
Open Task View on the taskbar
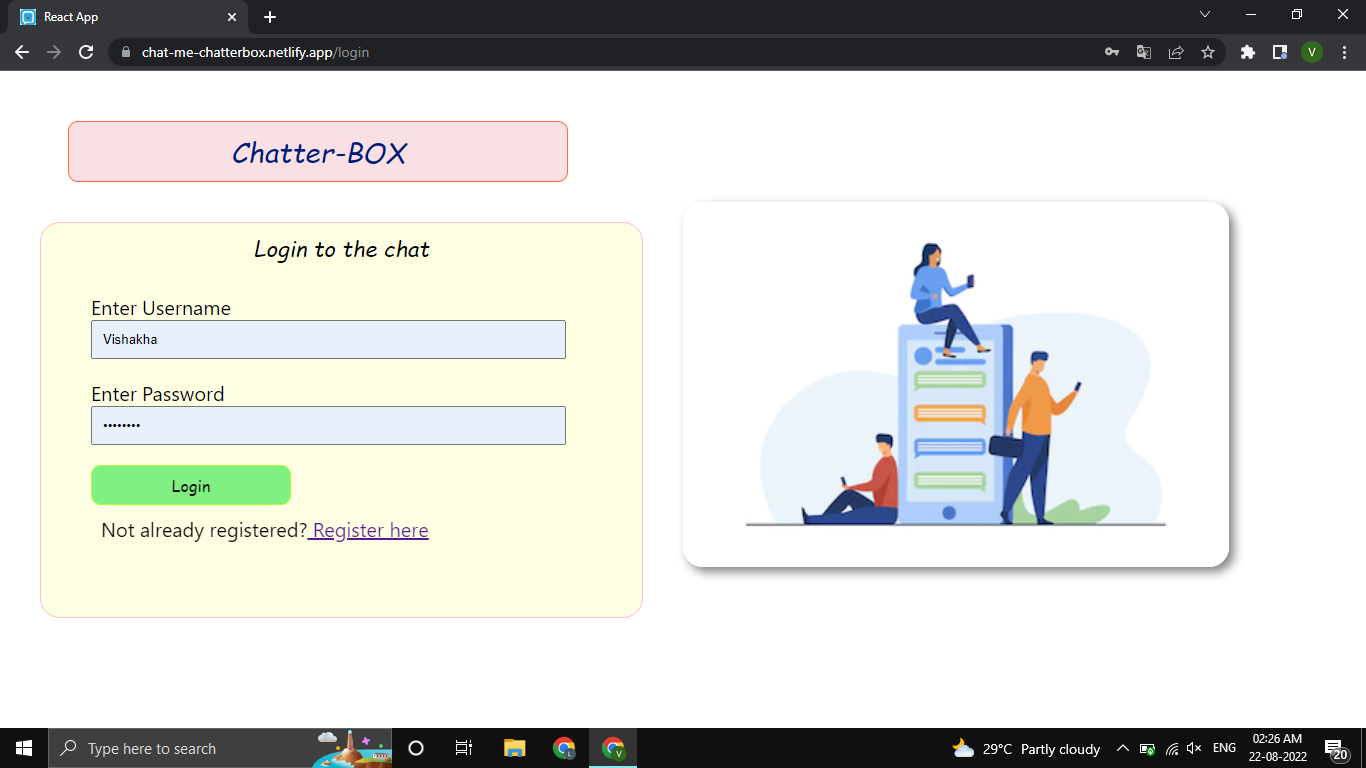(x=463, y=747)
